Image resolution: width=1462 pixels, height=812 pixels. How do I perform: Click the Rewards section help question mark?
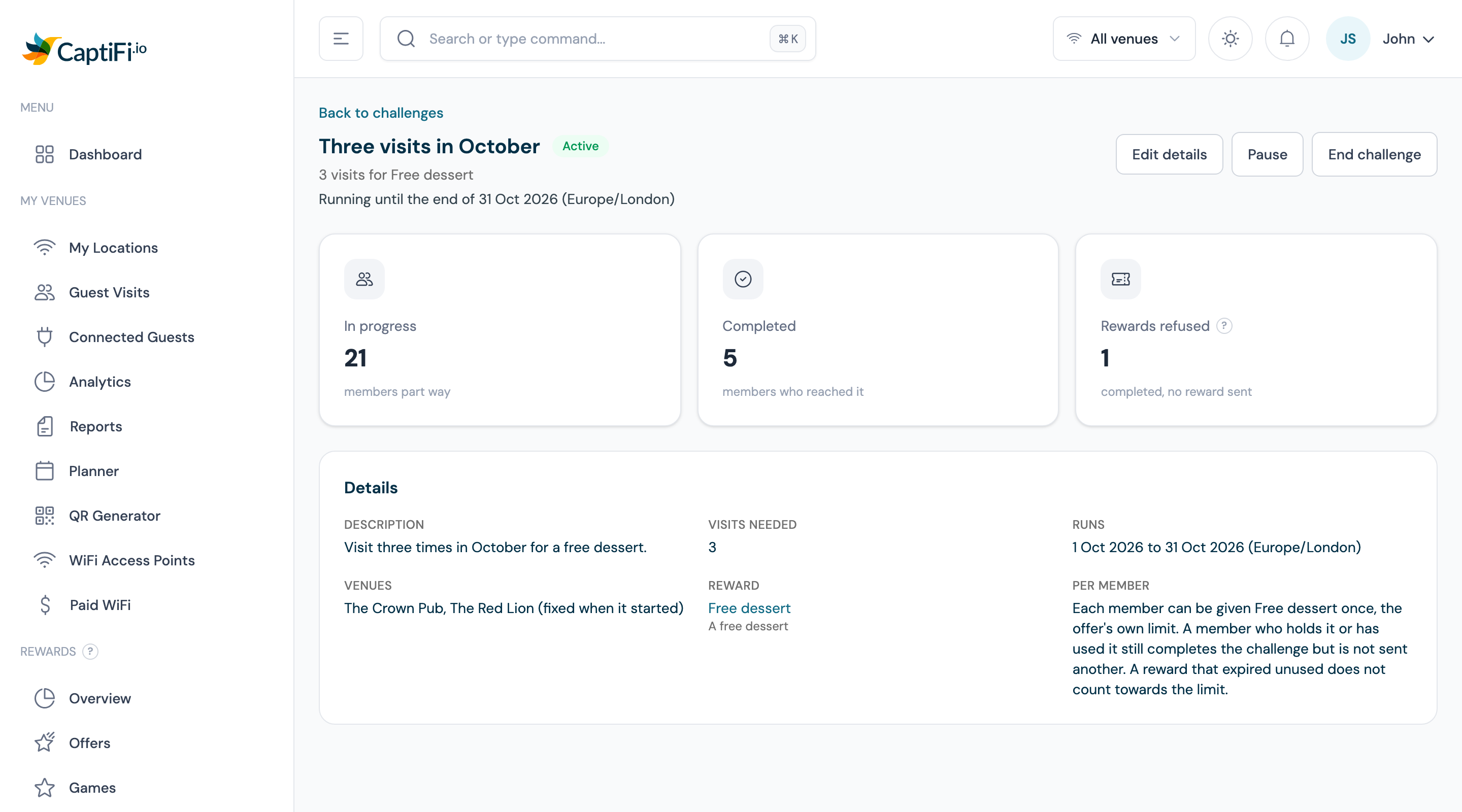coord(90,652)
